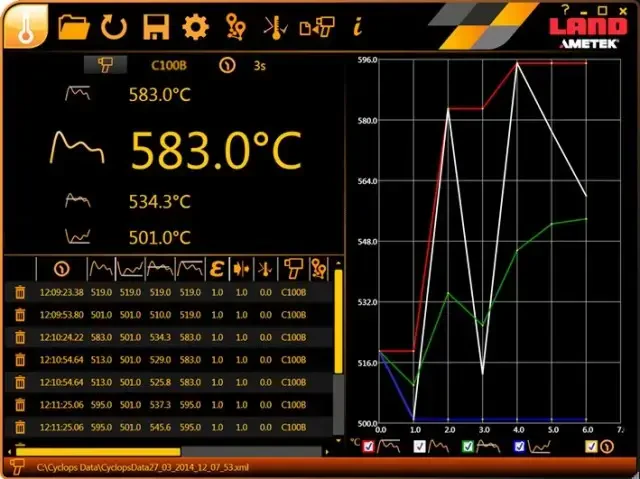This screenshot has width=640, height=479.
Task: Open settings with the gear icon
Action: point(195,26)
